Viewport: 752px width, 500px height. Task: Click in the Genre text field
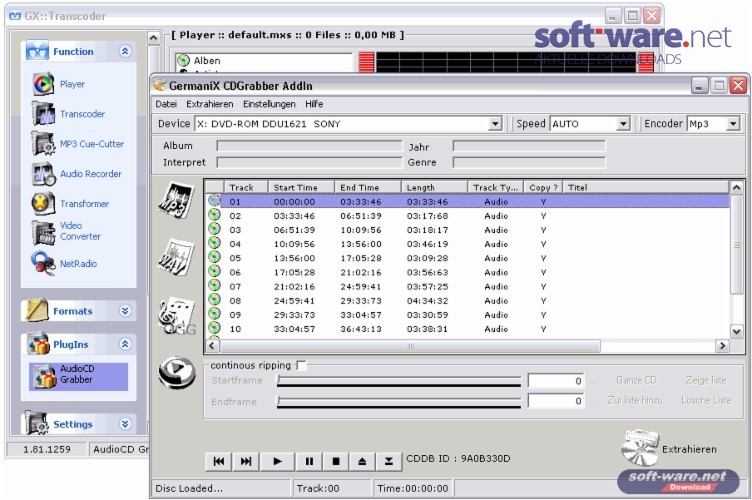[x=529, y=163]
